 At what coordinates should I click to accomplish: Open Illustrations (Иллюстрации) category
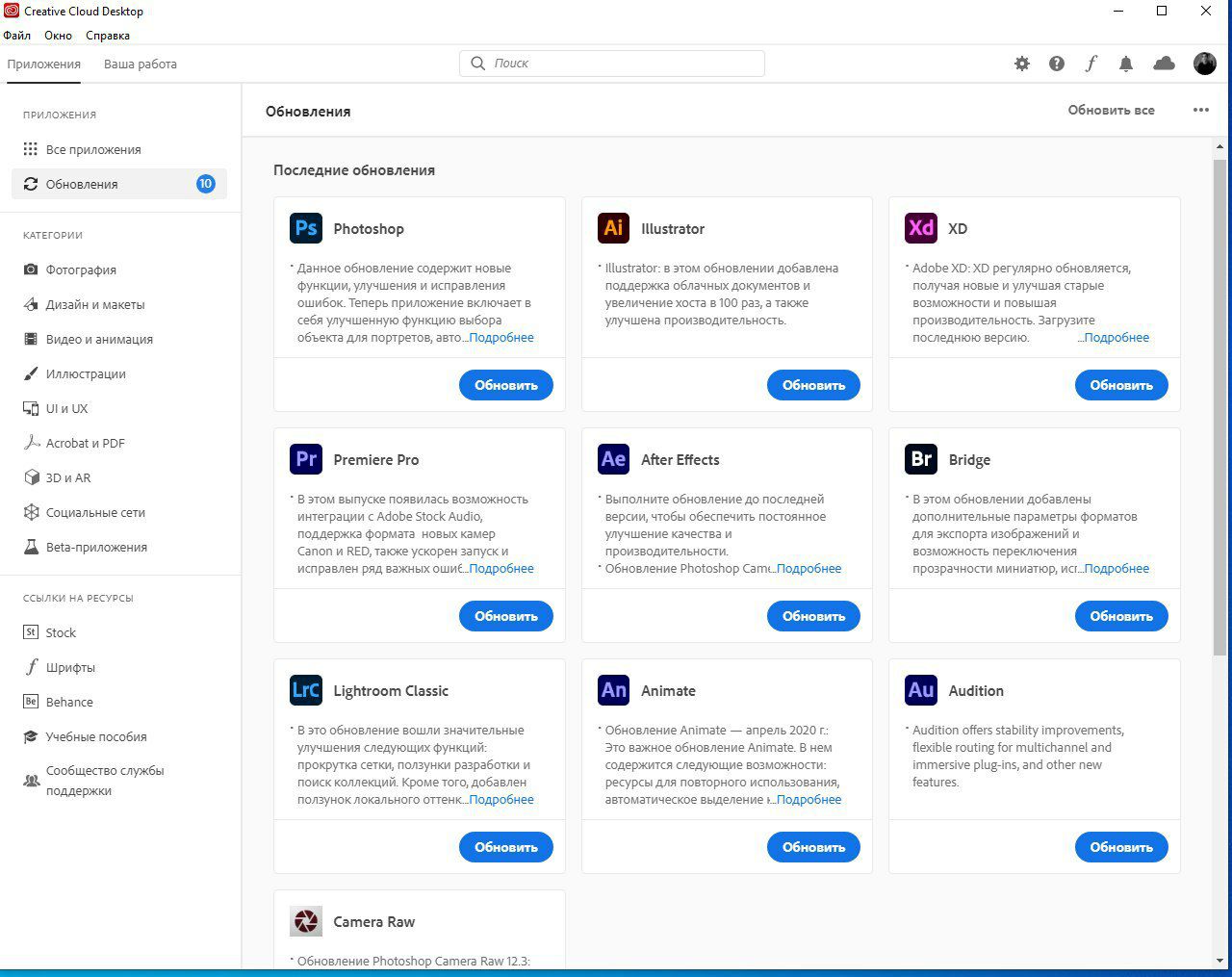click(x=119, y=373)
